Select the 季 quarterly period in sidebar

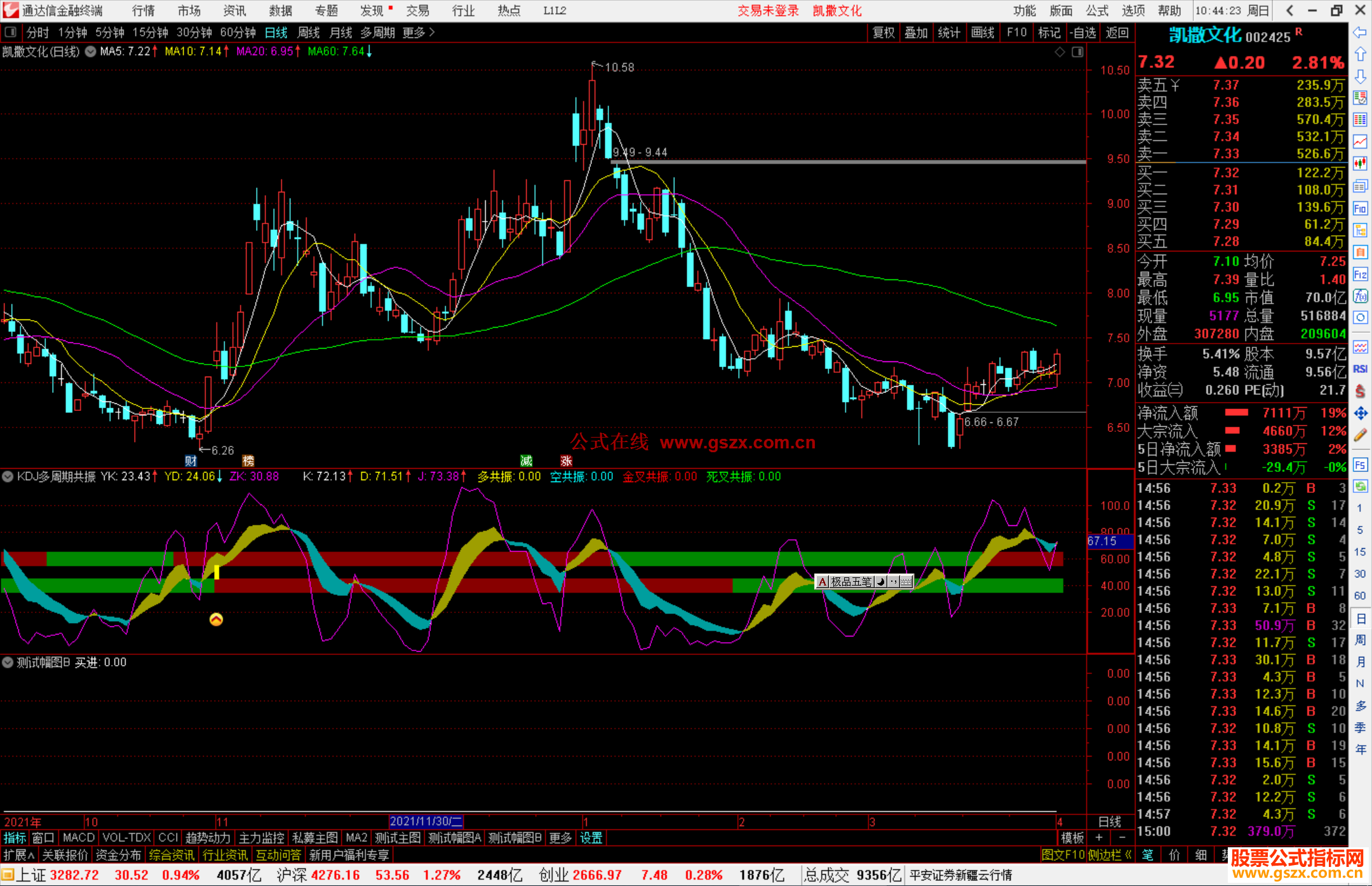(x=1360, y=727)
